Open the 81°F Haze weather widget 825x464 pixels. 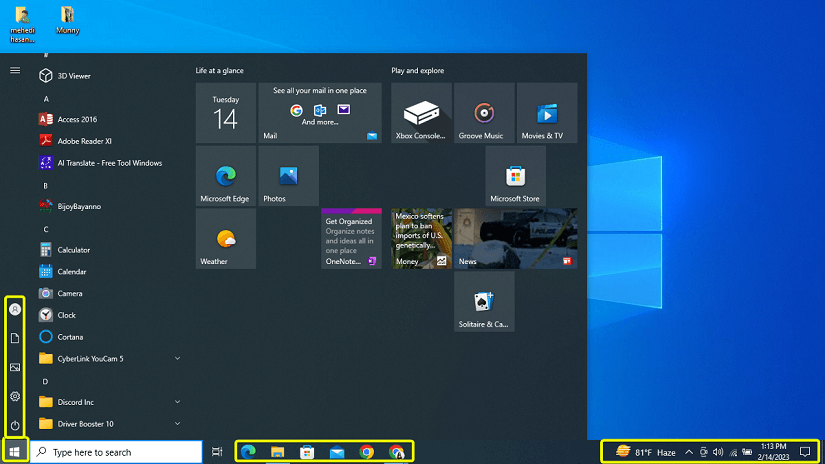646,452
